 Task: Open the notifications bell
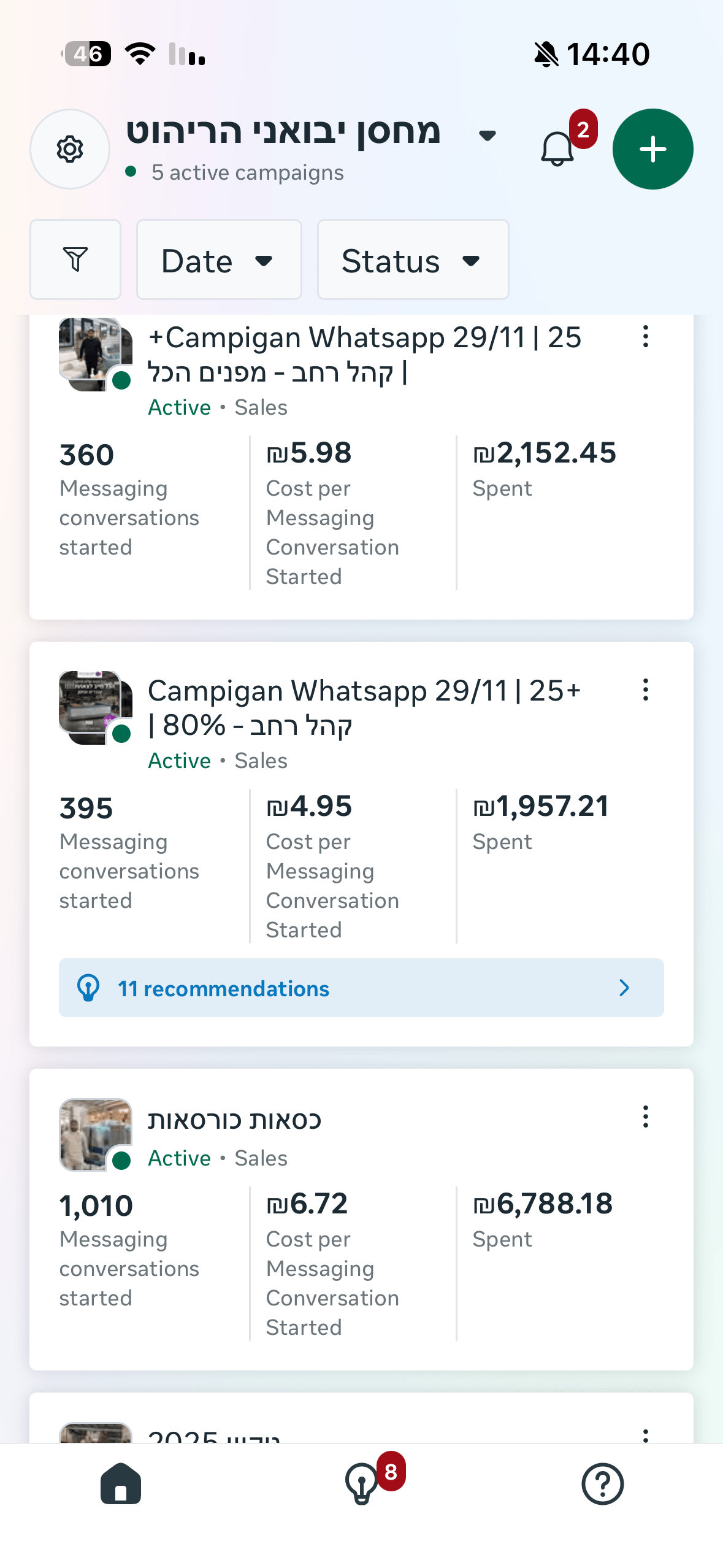557,149
